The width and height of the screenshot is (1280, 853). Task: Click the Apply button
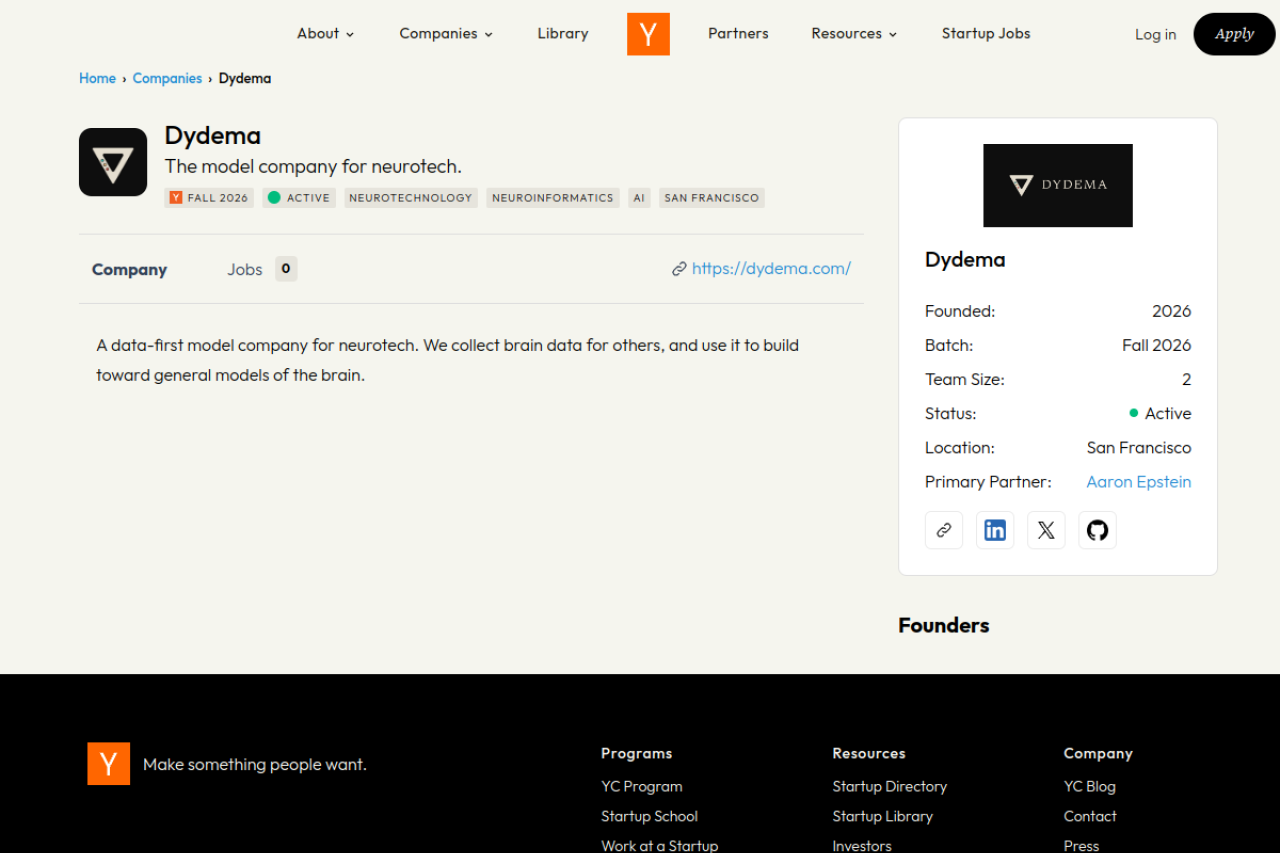pos(1235,34)
